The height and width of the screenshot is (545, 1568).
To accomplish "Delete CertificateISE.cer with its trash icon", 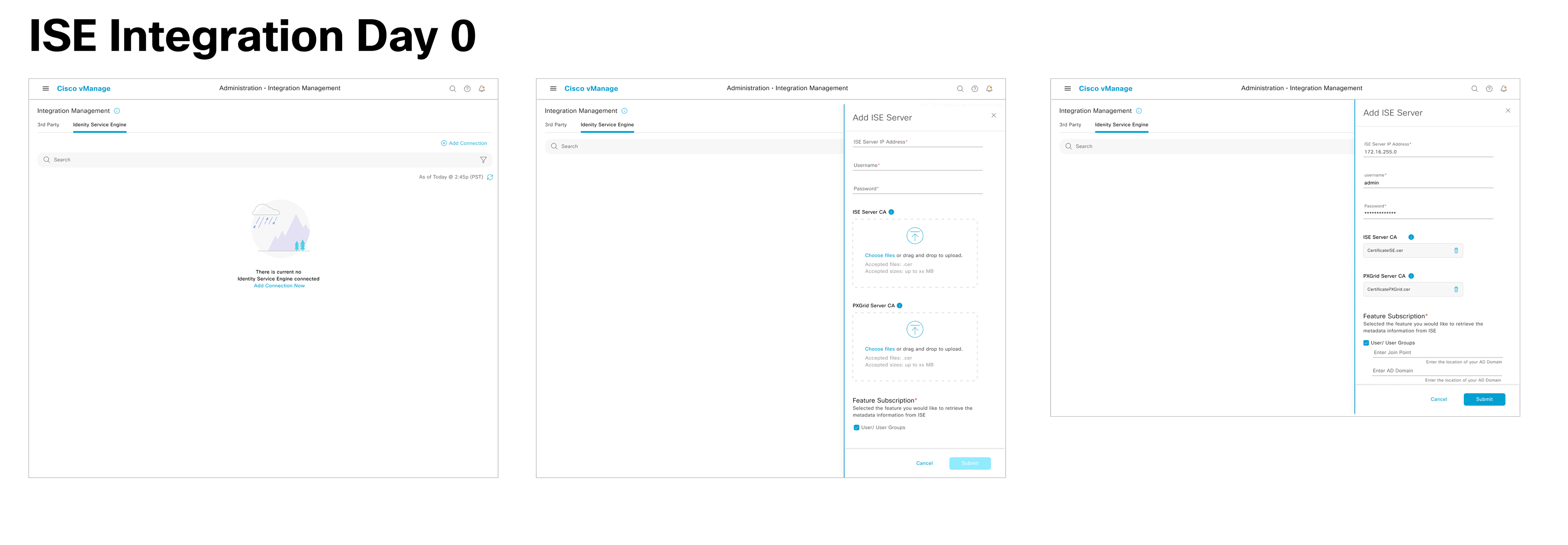I will point(1456,250).
